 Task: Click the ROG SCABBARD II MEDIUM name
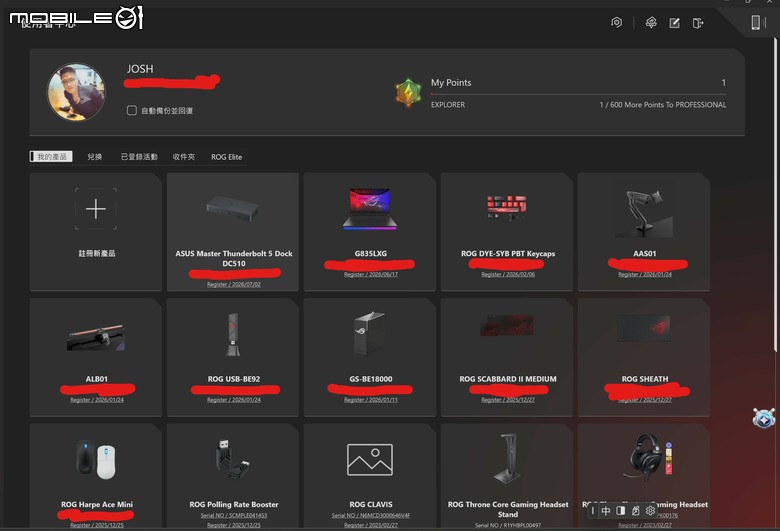[x=508, y=379]
